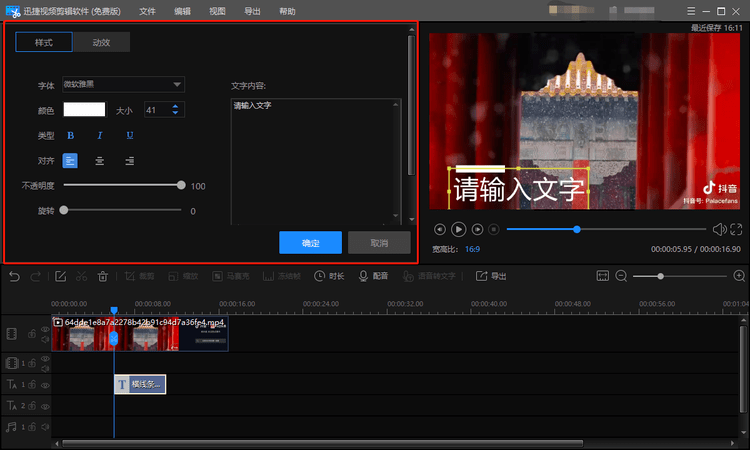Zoom out the timeline with minus magnifier

pyautogui.click(x=621, y=276)
